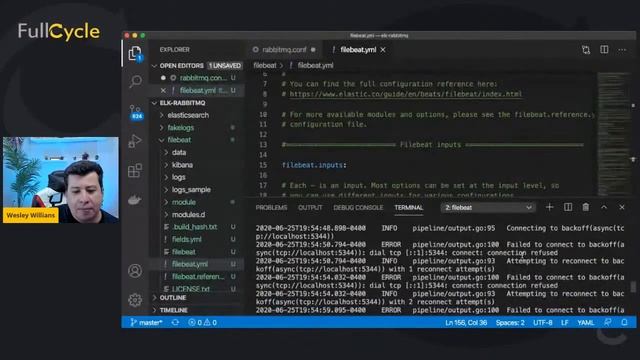Image resolution: width=640 pixels, height=360 pixels.
Task: Click 'filebeat.yml' in the breadcrumb
Action: coord(315,65)
